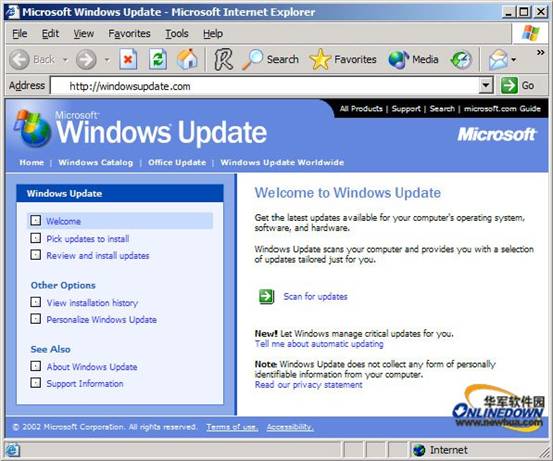Viewport: 553px width, 461px height.
Task: Expand the toolbar overflow chevron
Action: [x=540, y=53]
